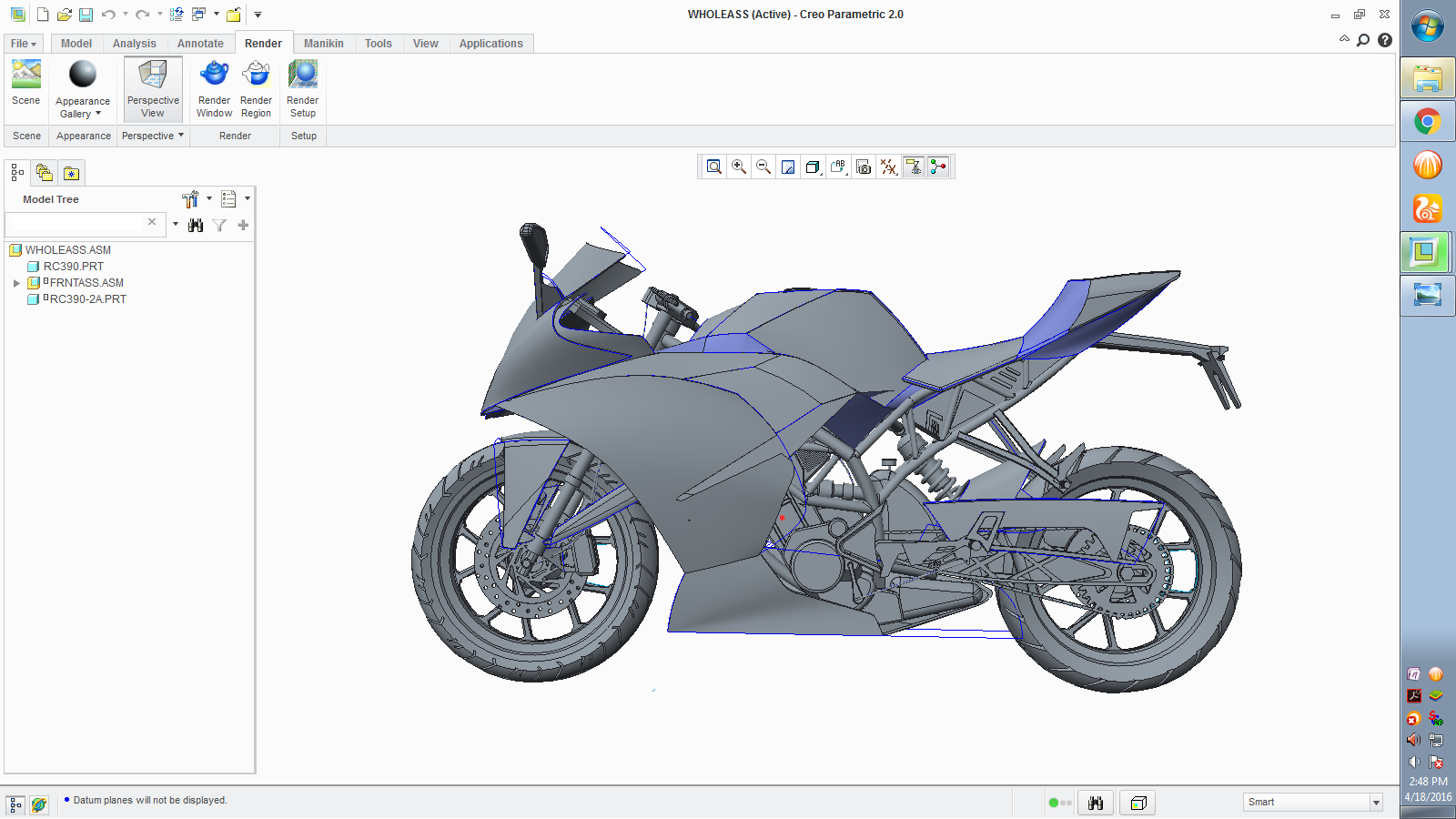Zoom in on the graphics area
1456x819 pixels.
(739, 167)
